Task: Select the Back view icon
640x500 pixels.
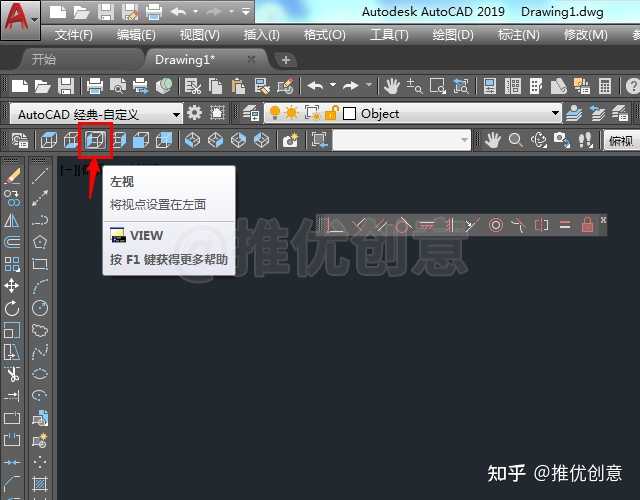Action: tap(164, 140)
